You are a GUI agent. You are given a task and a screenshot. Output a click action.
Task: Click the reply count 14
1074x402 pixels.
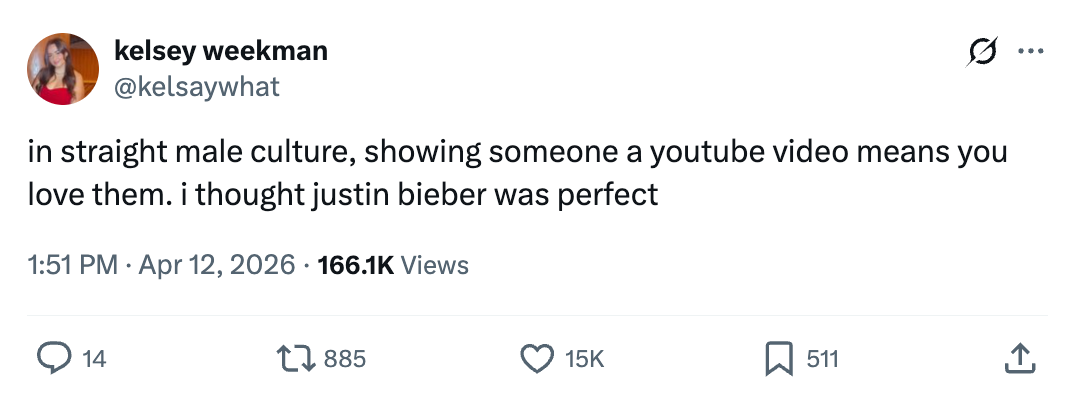coord(94,359)
